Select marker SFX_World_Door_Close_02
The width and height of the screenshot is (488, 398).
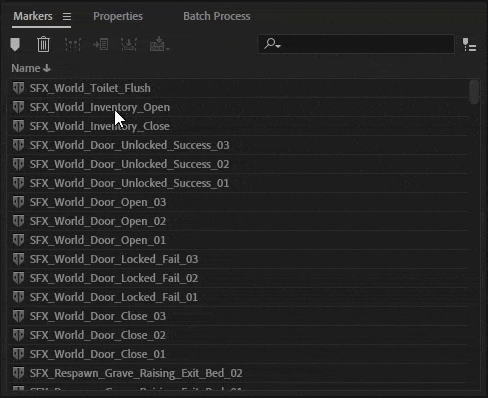239,335
